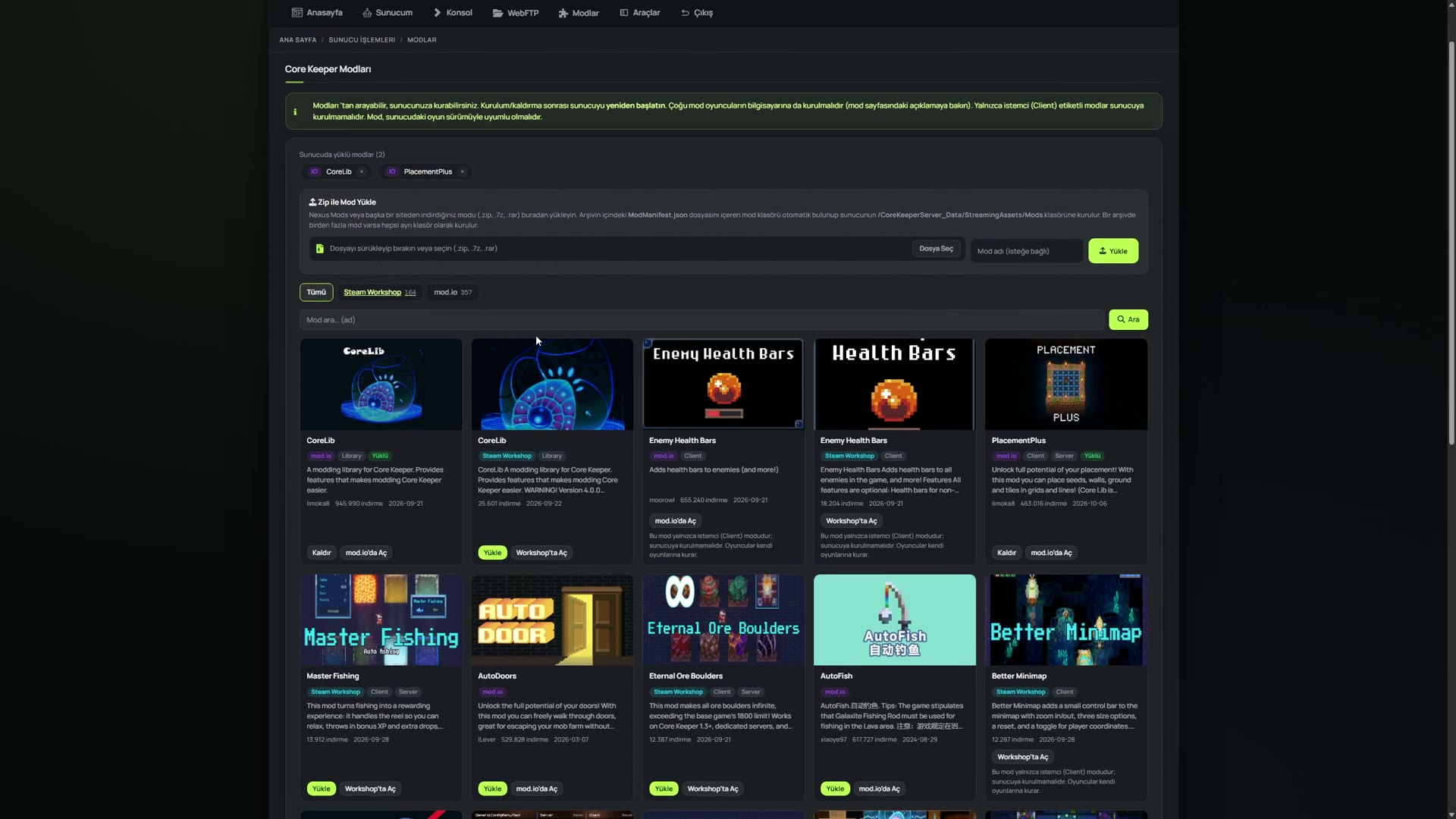Install Steam Workshop CoreLib with Yükle
1456x819 pixels.
click(492, 553)
